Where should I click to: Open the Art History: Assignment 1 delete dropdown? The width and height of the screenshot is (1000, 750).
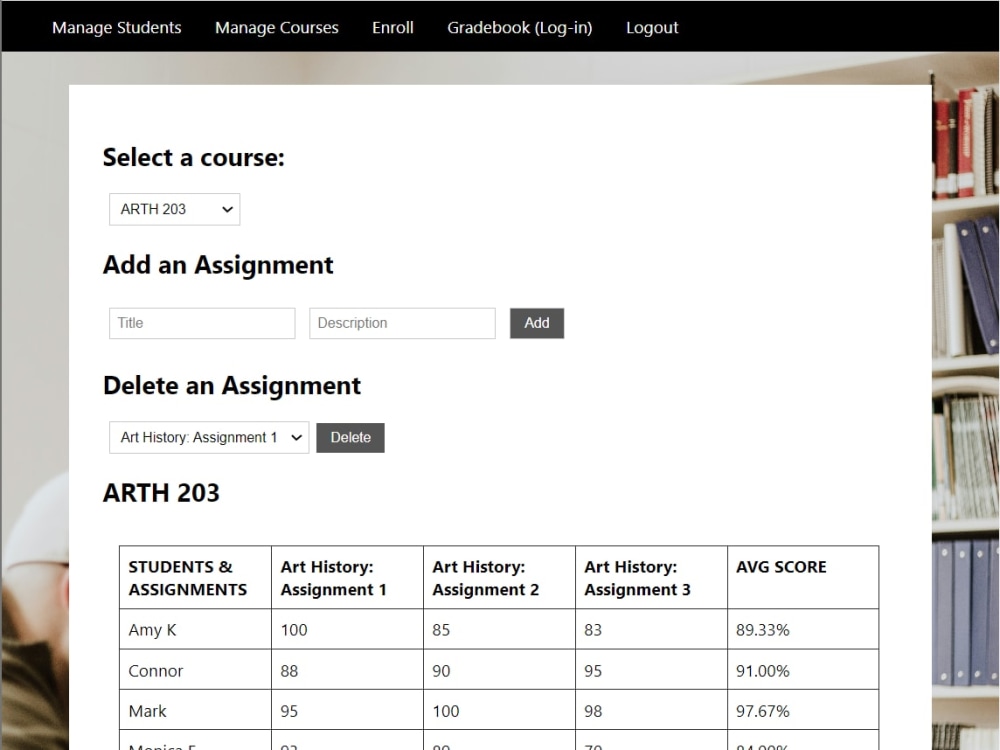209,438
